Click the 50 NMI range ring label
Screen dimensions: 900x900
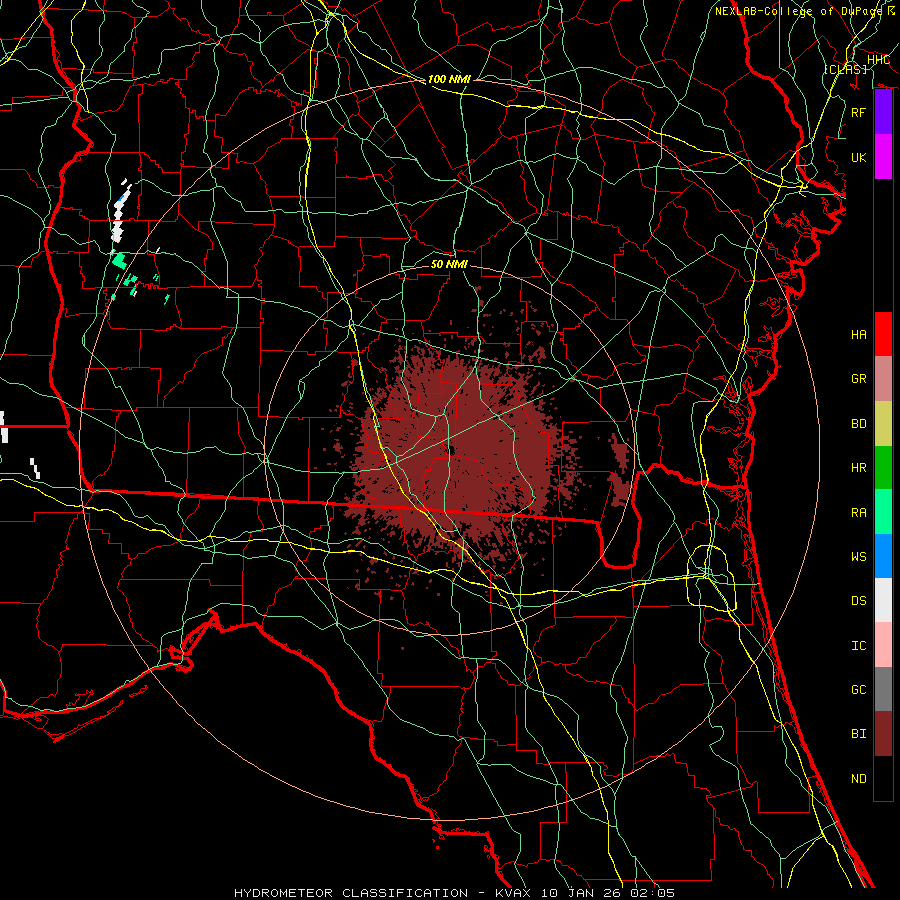[449, 264]
